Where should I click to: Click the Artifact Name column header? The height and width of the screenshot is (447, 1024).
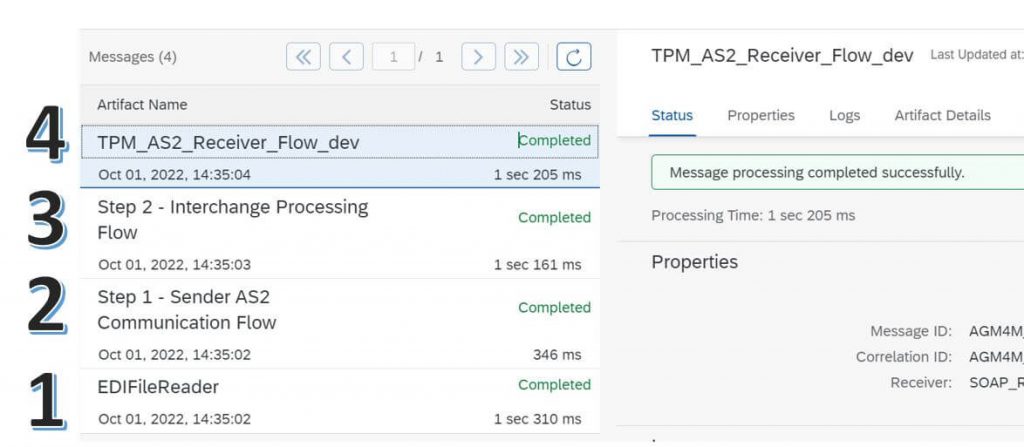pos(142,105)
